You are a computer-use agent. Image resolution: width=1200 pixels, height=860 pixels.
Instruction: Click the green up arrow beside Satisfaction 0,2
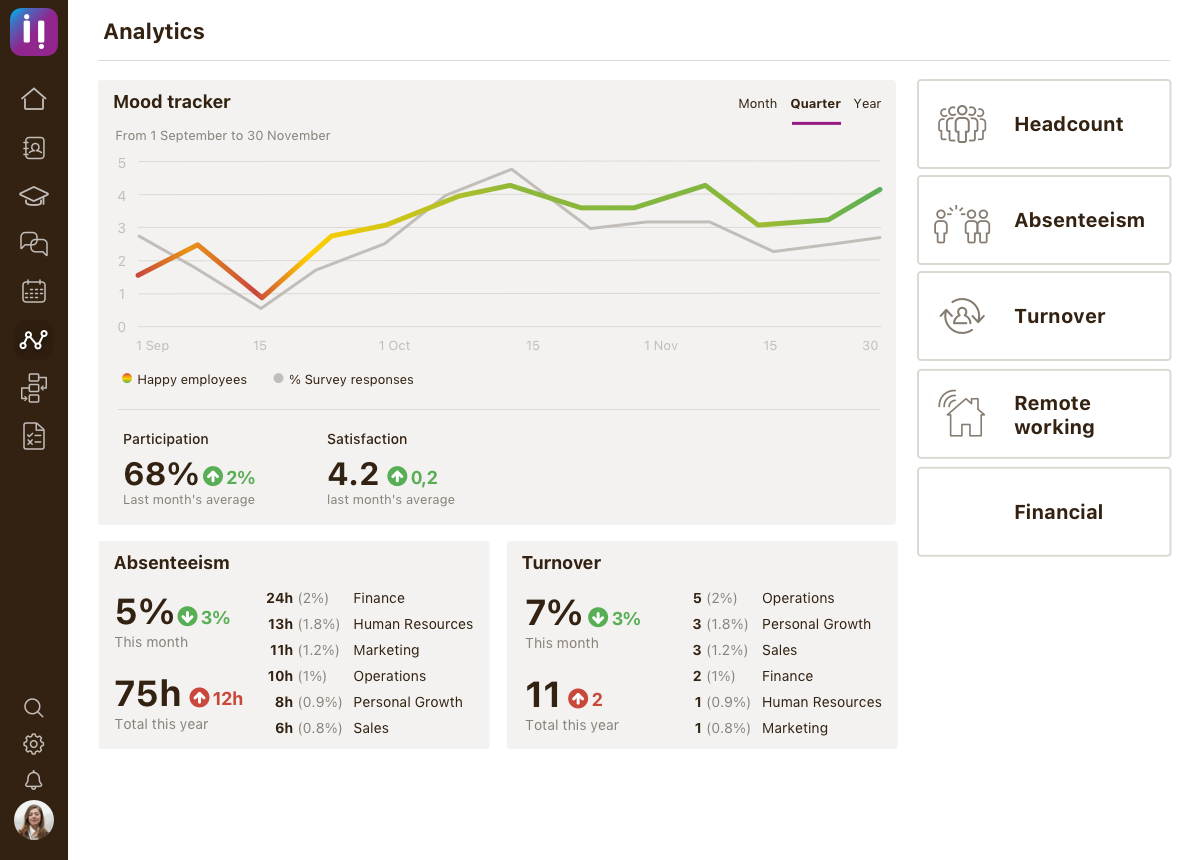[x=397, y=477]
